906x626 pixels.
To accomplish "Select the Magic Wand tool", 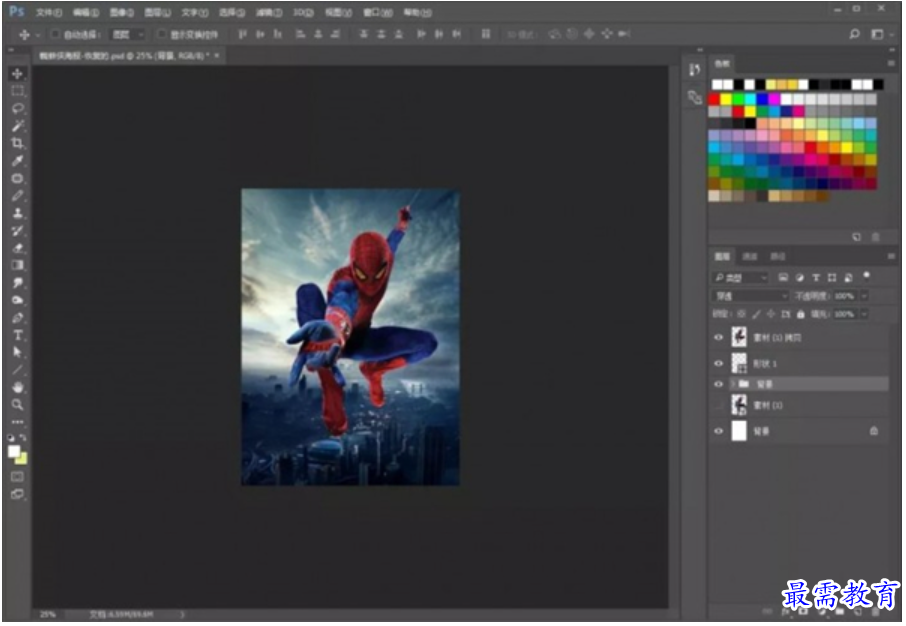I will tap(17, 126).
